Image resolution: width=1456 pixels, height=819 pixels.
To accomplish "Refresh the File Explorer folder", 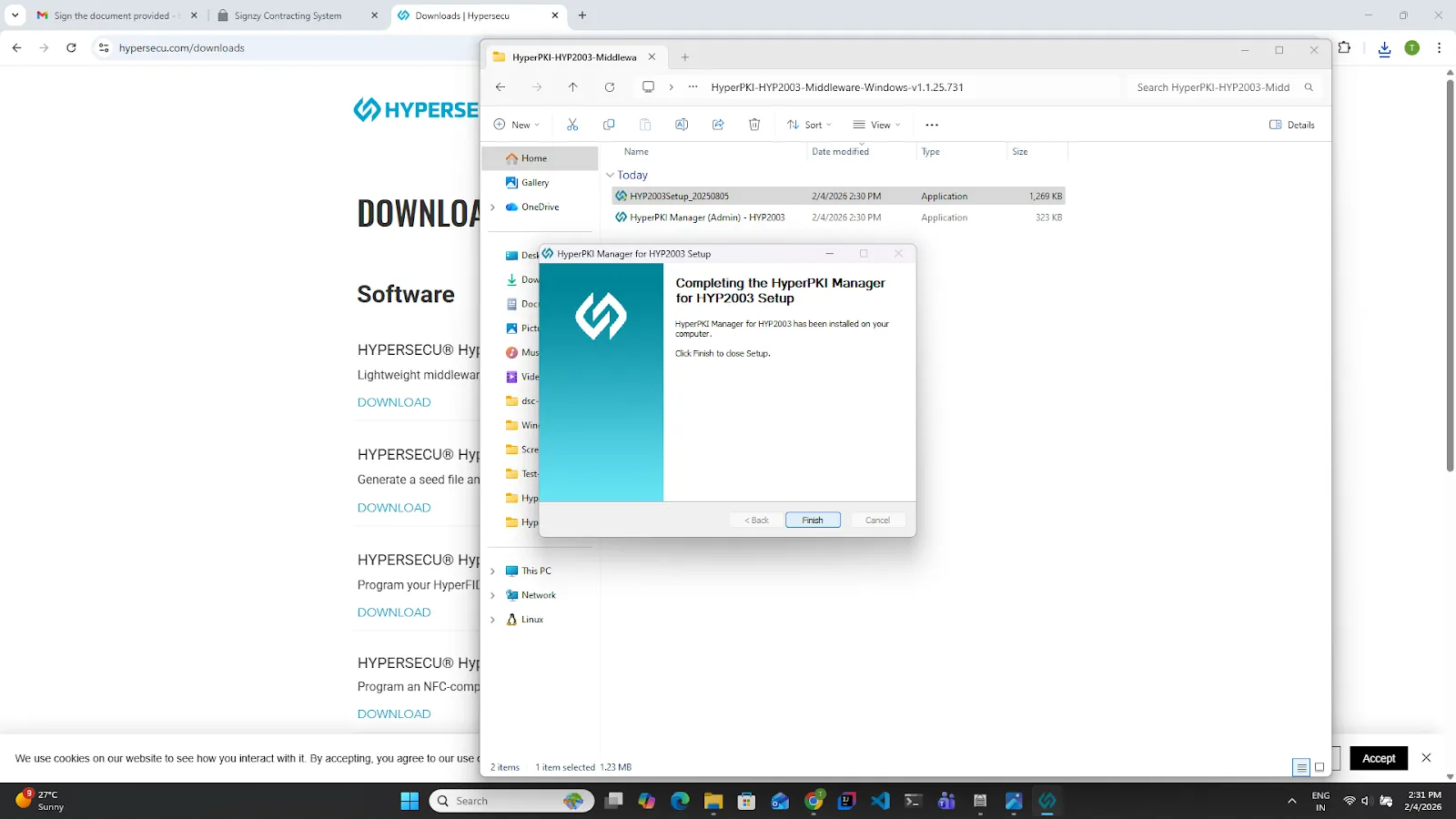I will 610,87.
